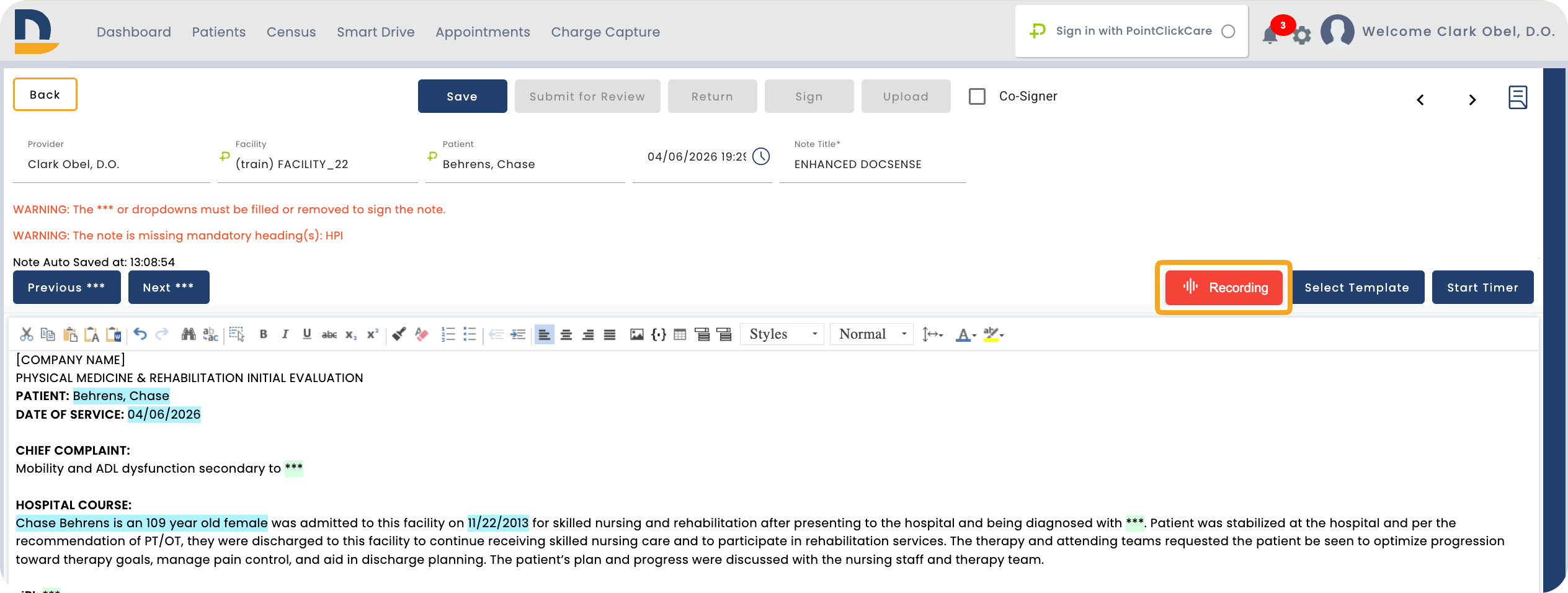Open the Styles dropdown

[x=782, y=334]
